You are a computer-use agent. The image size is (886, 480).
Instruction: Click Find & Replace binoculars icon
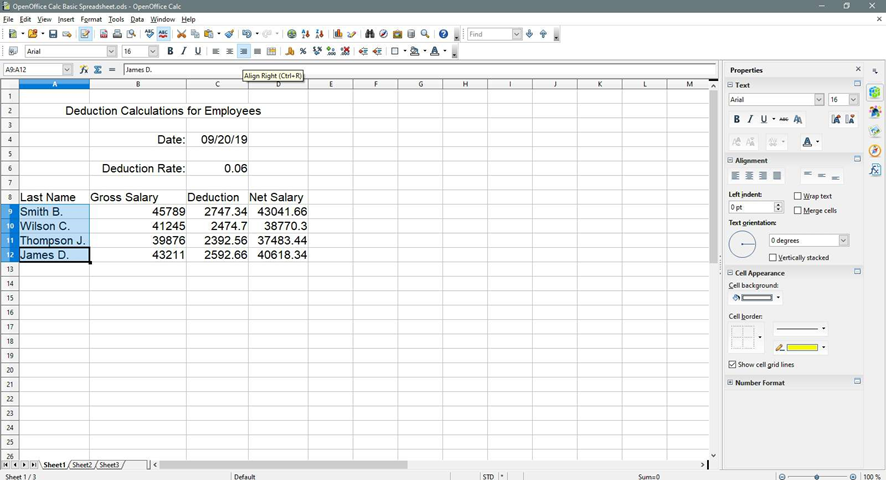369,34
